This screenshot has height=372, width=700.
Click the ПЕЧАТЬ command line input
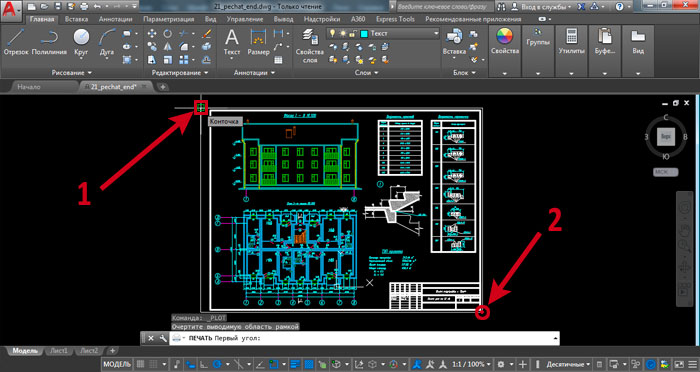364,338
